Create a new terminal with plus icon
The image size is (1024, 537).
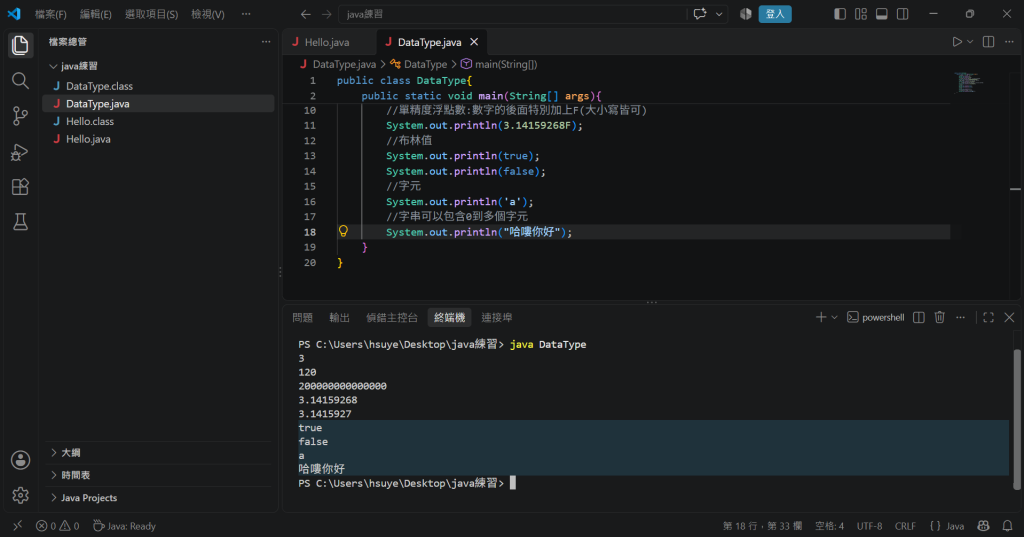tap(821, 317)
